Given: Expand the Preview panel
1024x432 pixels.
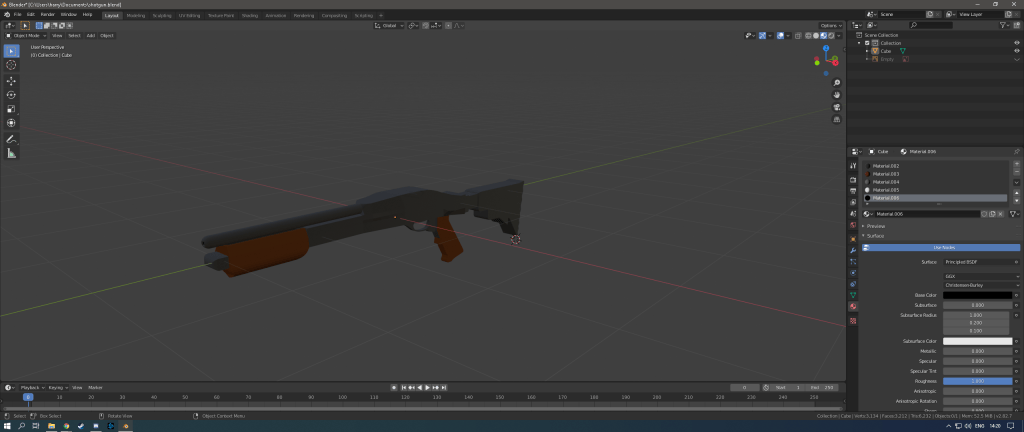Looking at the screenshot, I should 875,226.
